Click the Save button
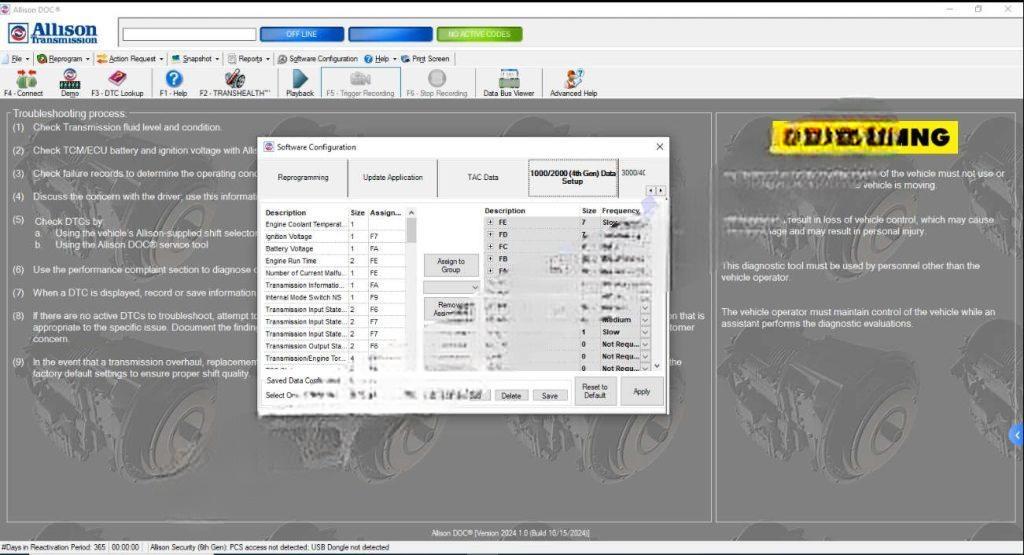Image resolution: width=1024 pixels, height=555 pixels. [550, 396]
